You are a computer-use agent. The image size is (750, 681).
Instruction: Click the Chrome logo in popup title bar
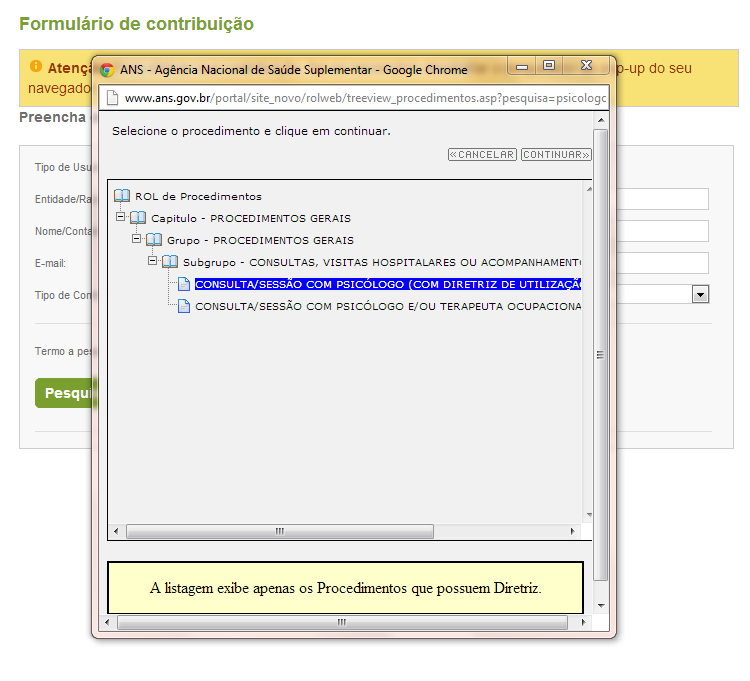pos(107,70)
